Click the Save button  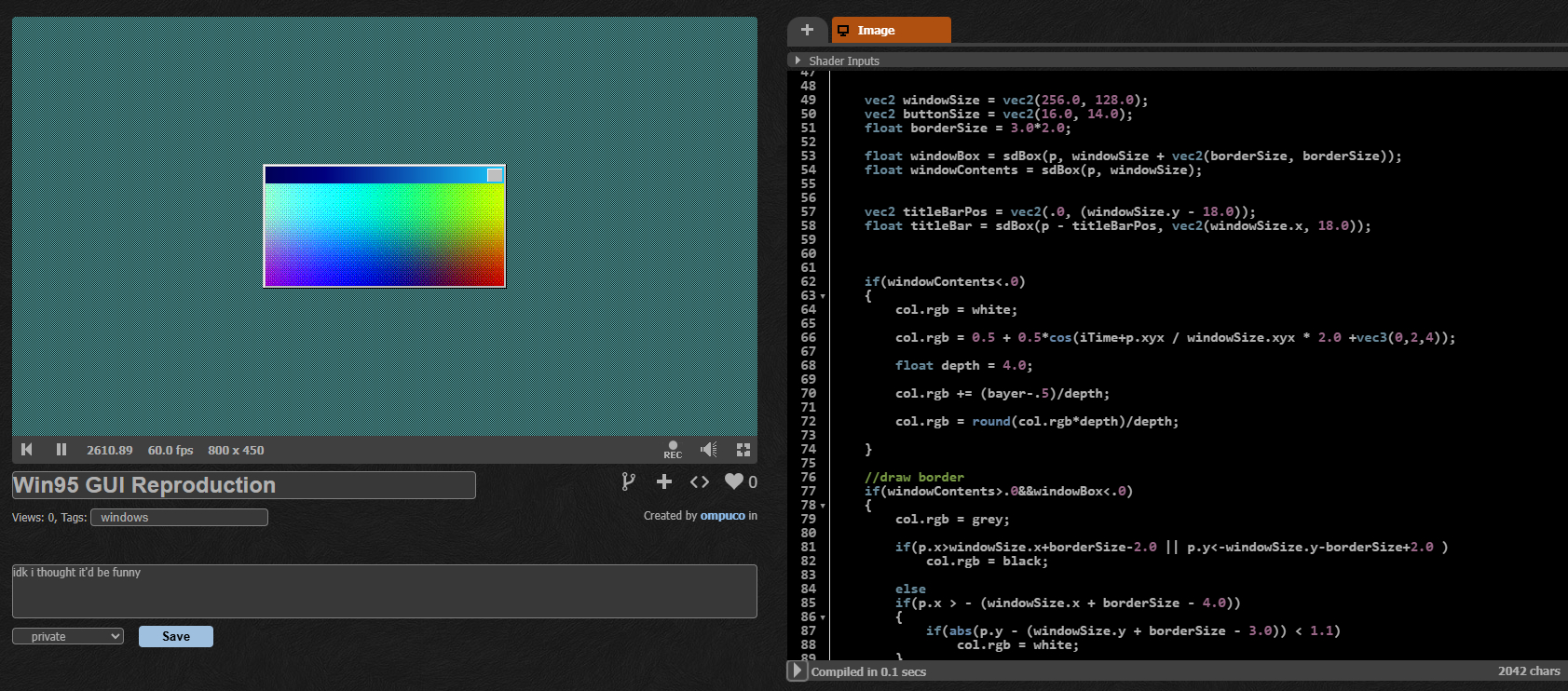coord(176,636)
